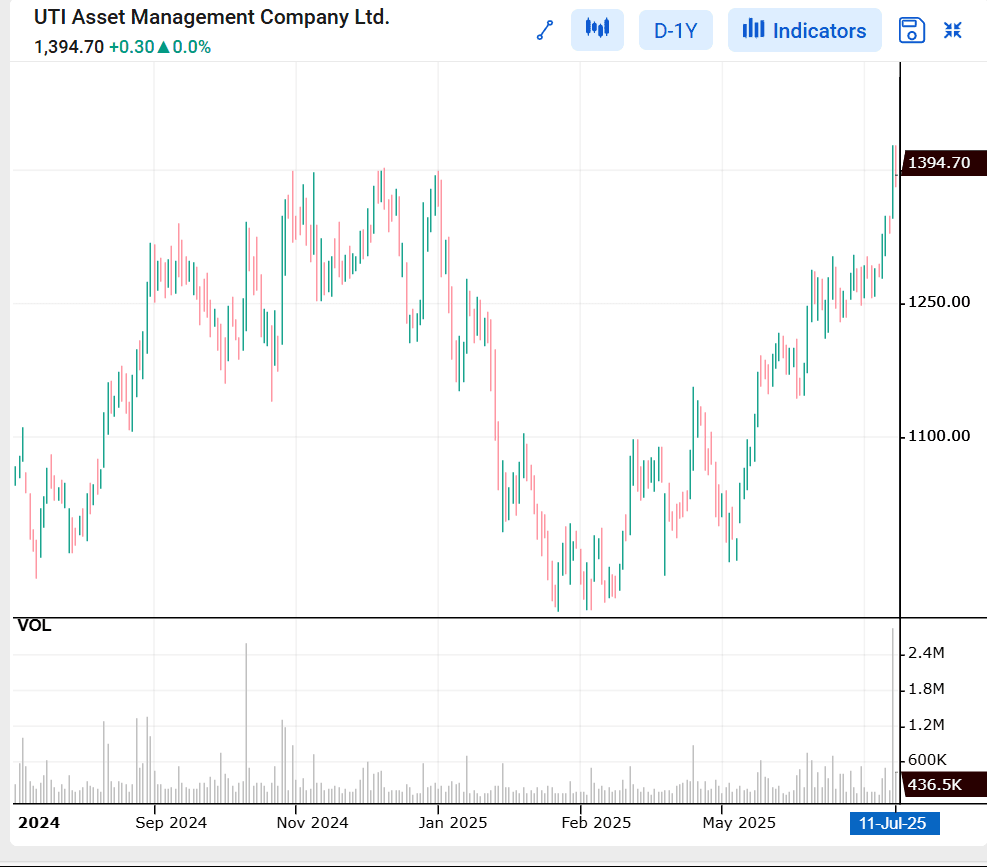Click the 1.8M volume axis label

coord(926,689)
